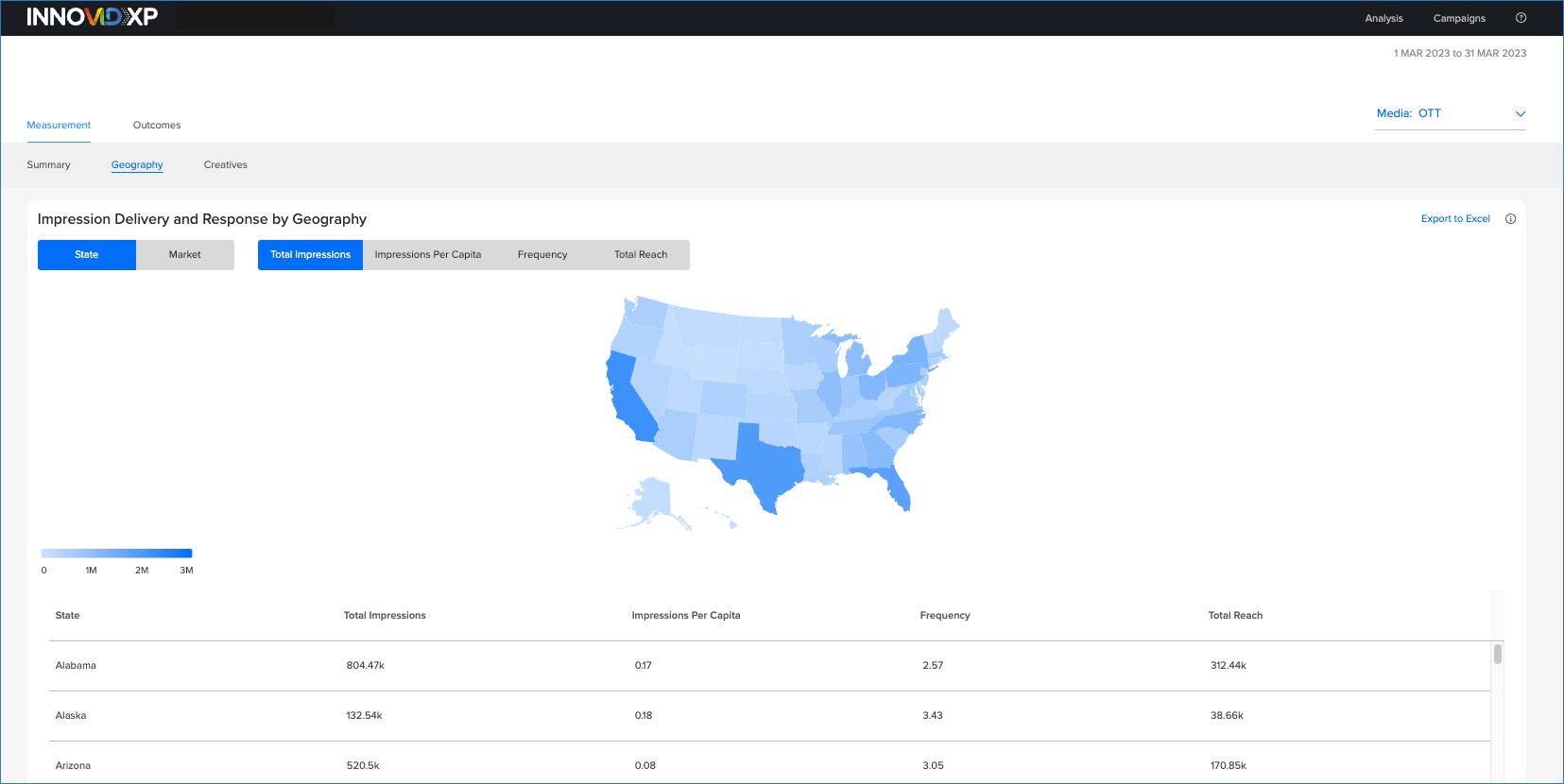Click Alaska's 0.18 per capita value
The image size is (1564, 784).
click(x=644, y=716)
